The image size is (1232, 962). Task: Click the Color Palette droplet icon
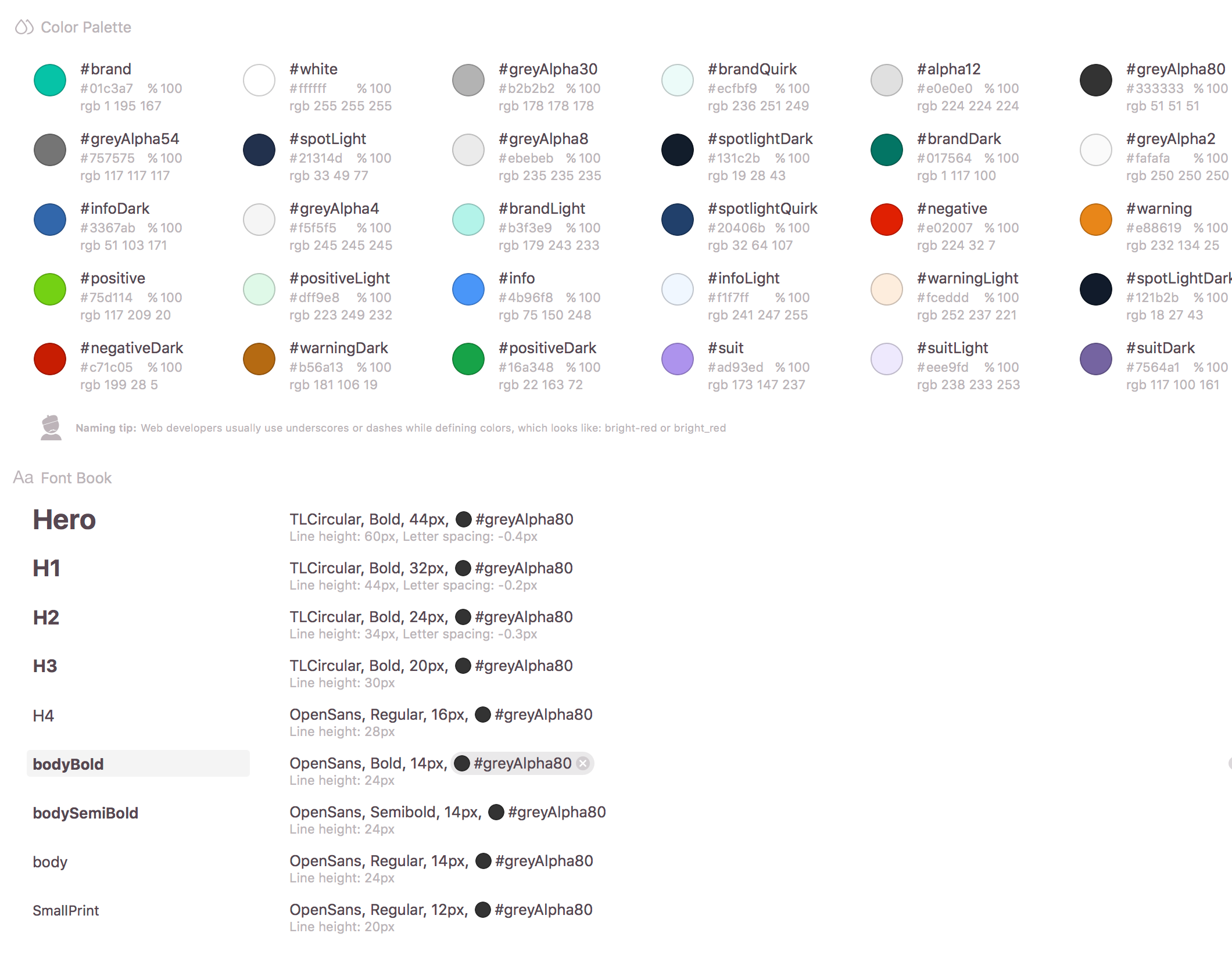point(24,27)
